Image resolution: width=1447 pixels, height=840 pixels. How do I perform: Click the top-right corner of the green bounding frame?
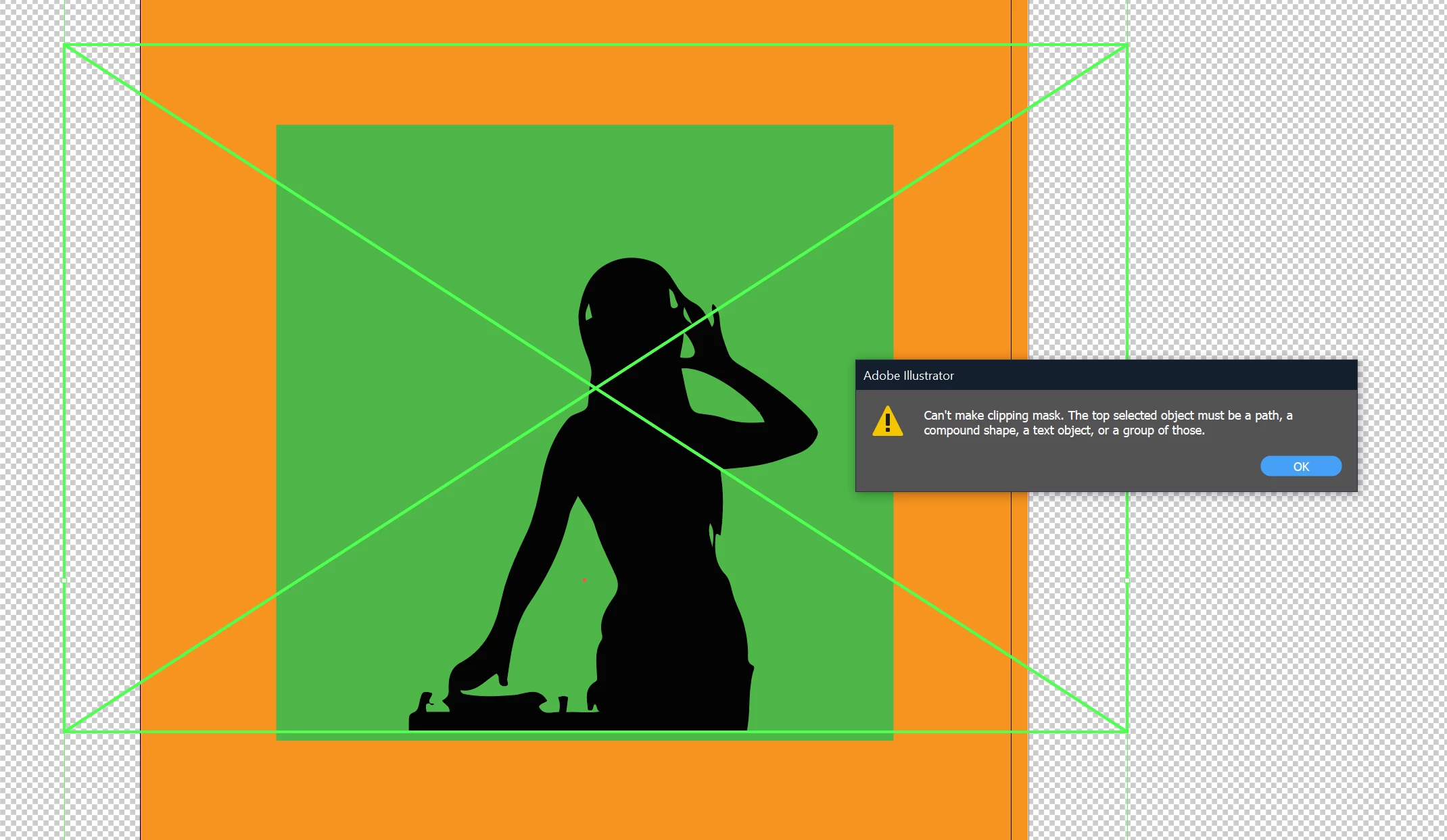[1126, 45]
